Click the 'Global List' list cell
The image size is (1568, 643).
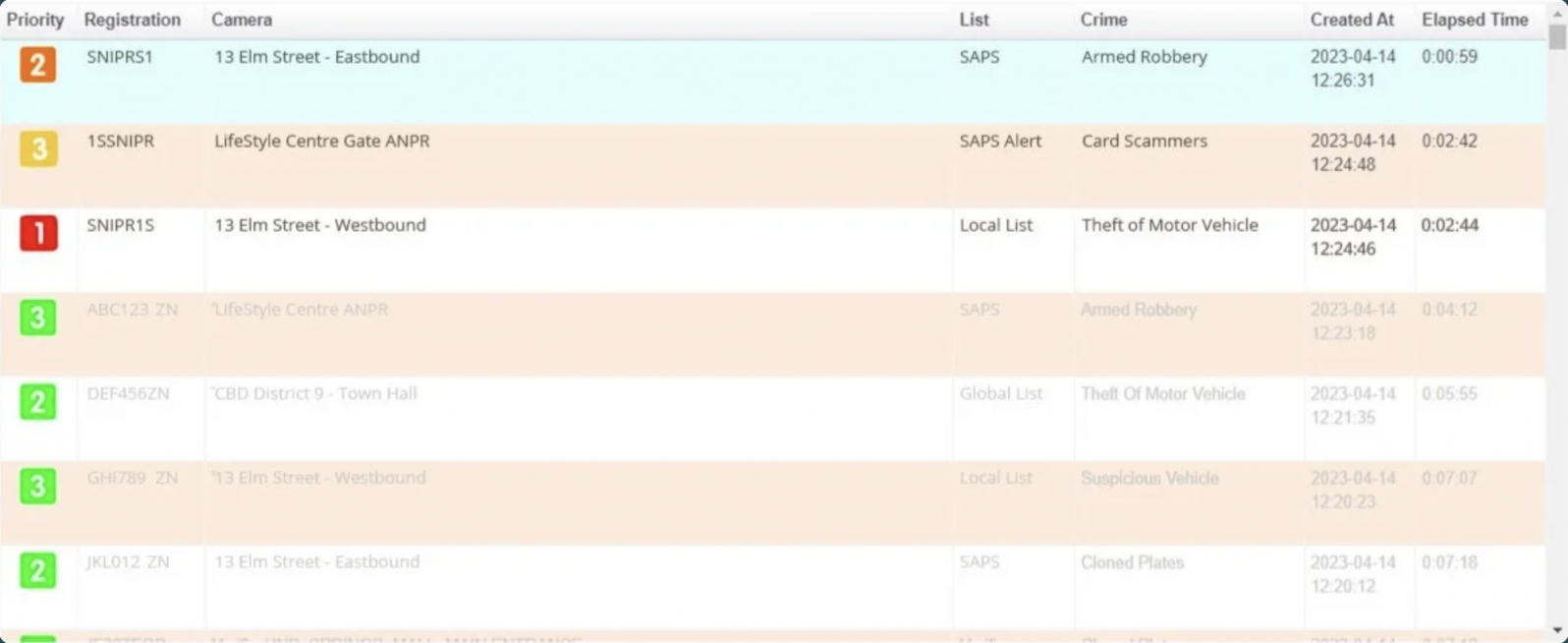(1001, 393)
